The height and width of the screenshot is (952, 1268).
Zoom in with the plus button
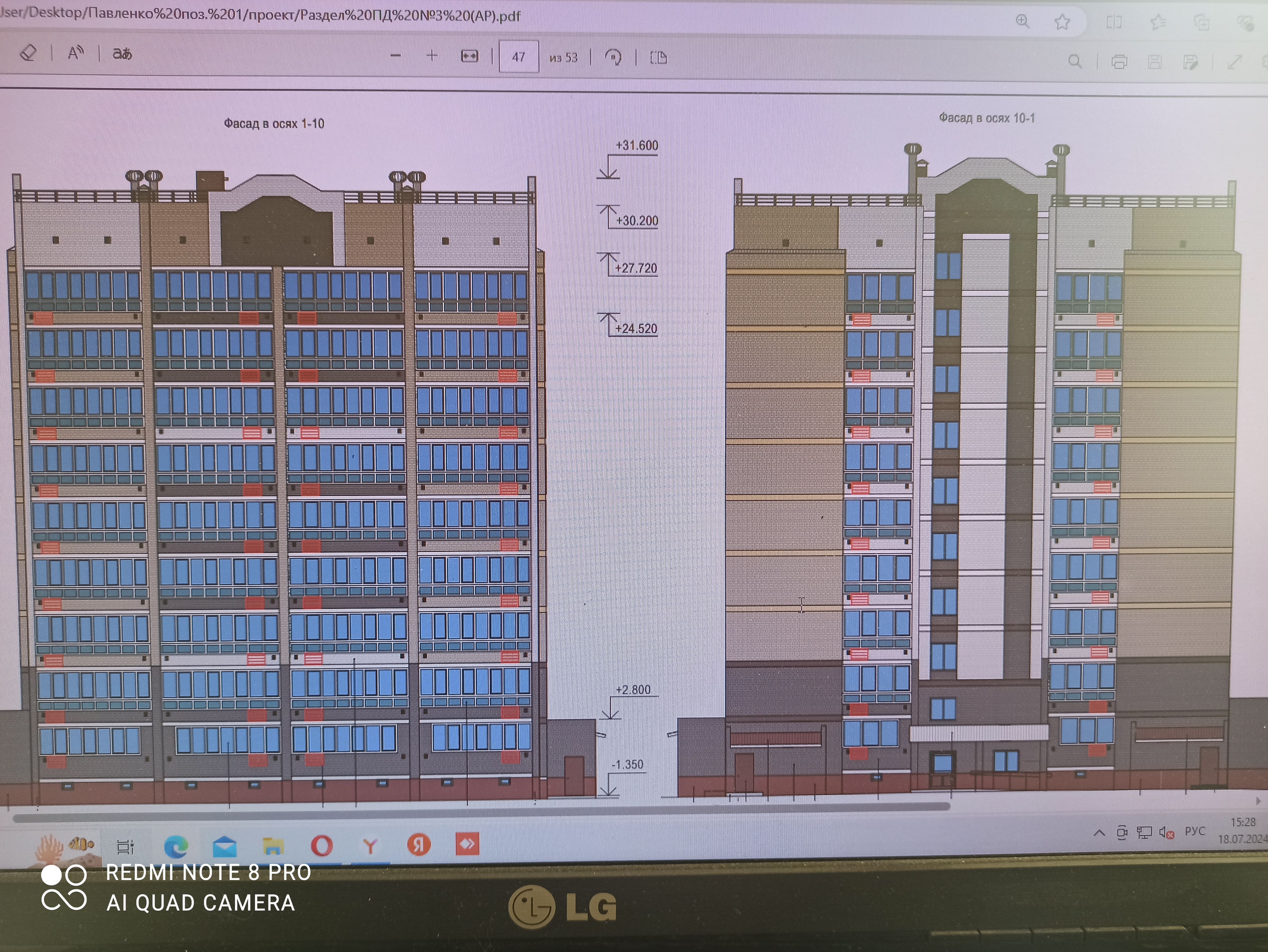point(432,56)
